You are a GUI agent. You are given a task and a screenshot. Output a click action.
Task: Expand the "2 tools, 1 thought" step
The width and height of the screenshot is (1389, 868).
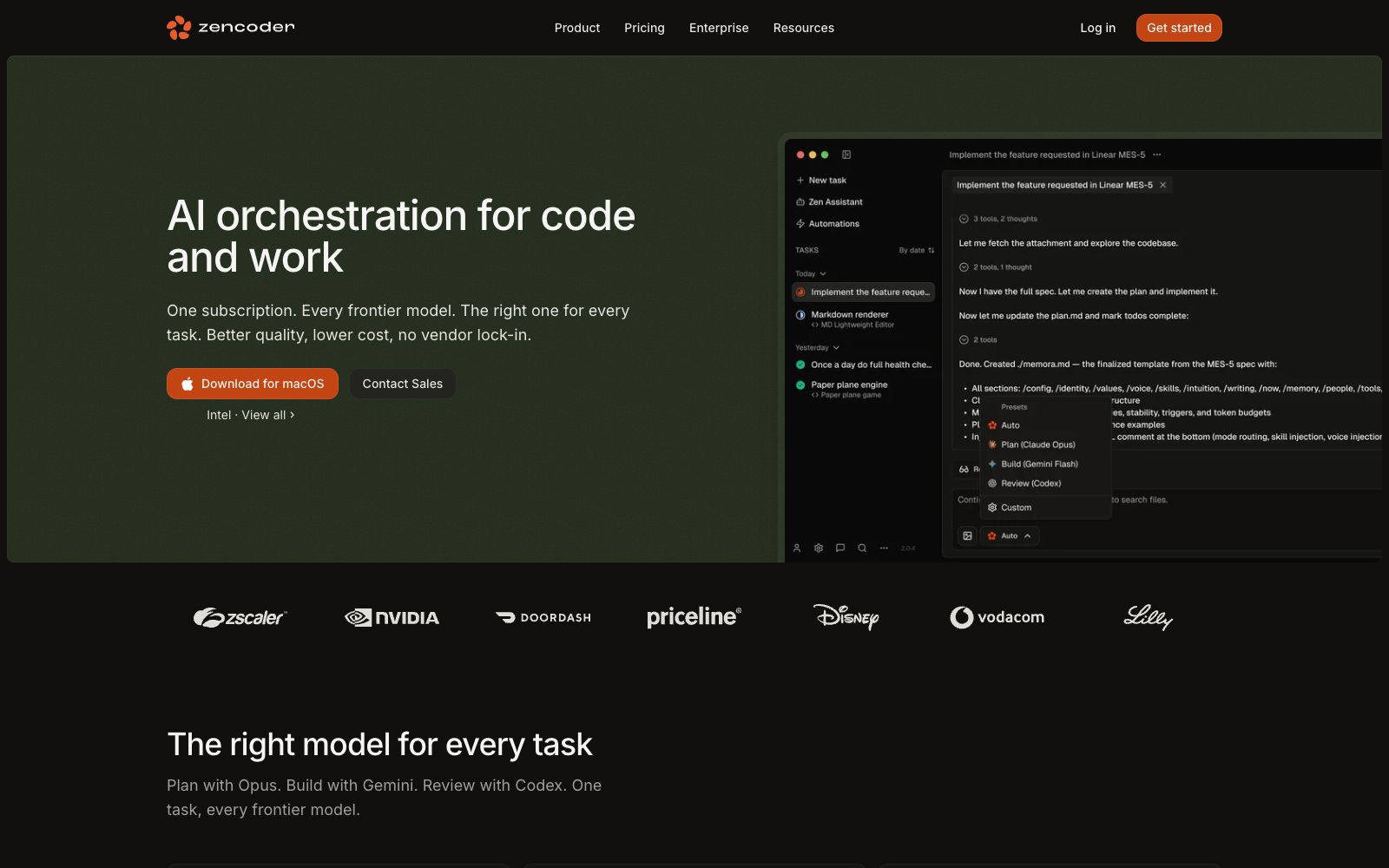point(996,267)
